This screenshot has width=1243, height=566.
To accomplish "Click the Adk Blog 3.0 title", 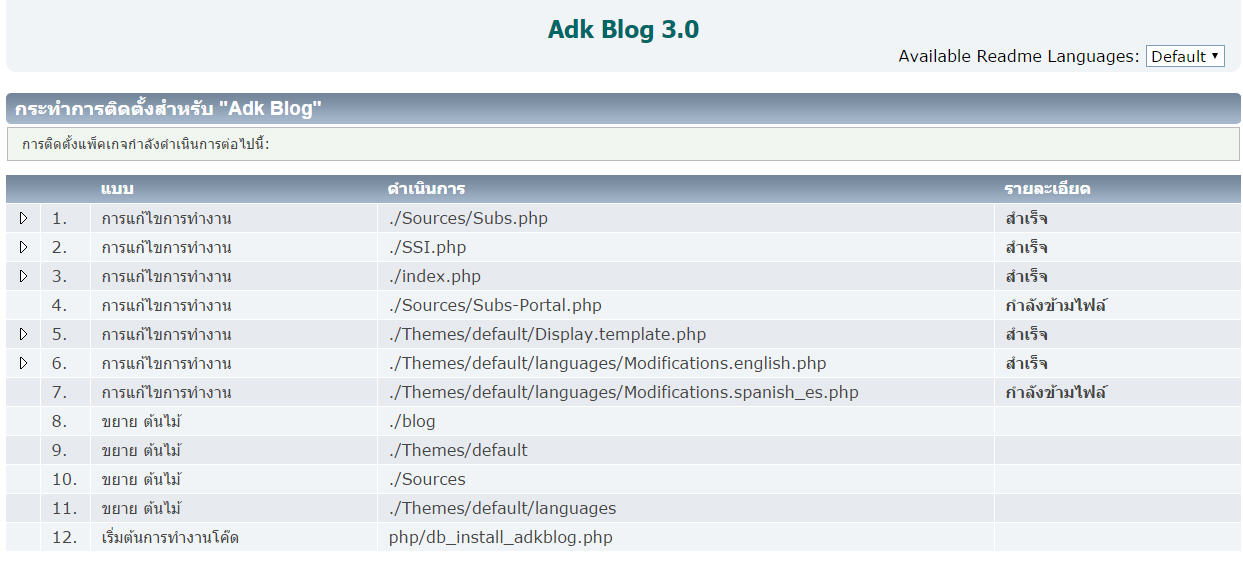I will coord(623,30).
